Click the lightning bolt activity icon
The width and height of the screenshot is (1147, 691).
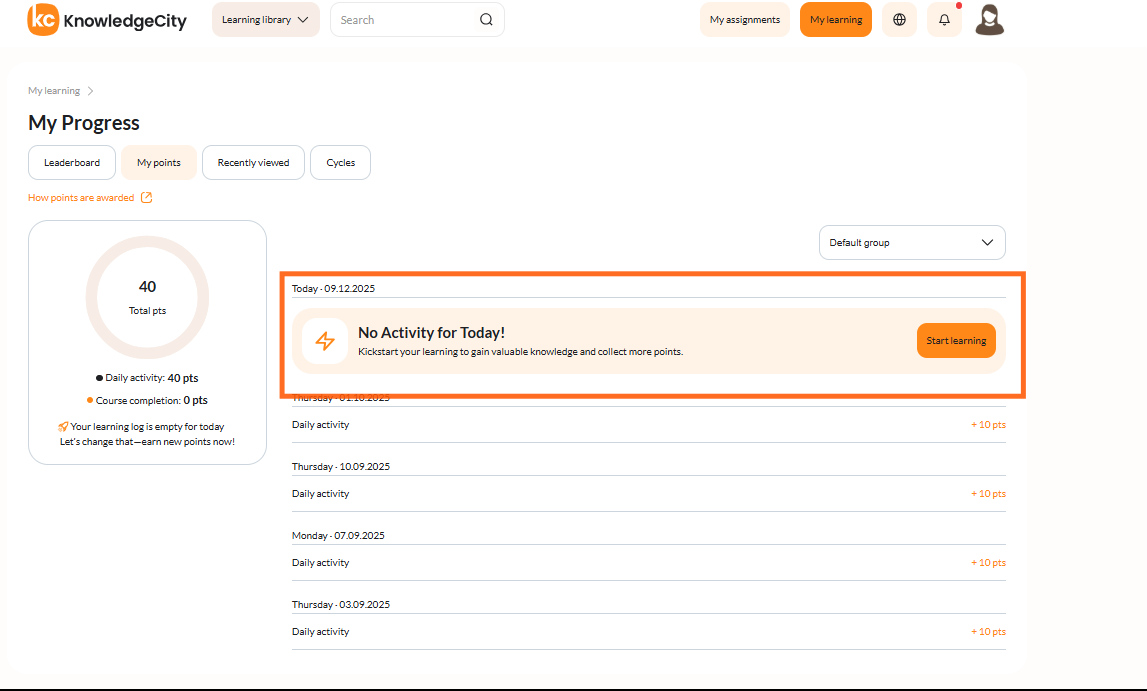pyautogui.click(x=325, y=341)
